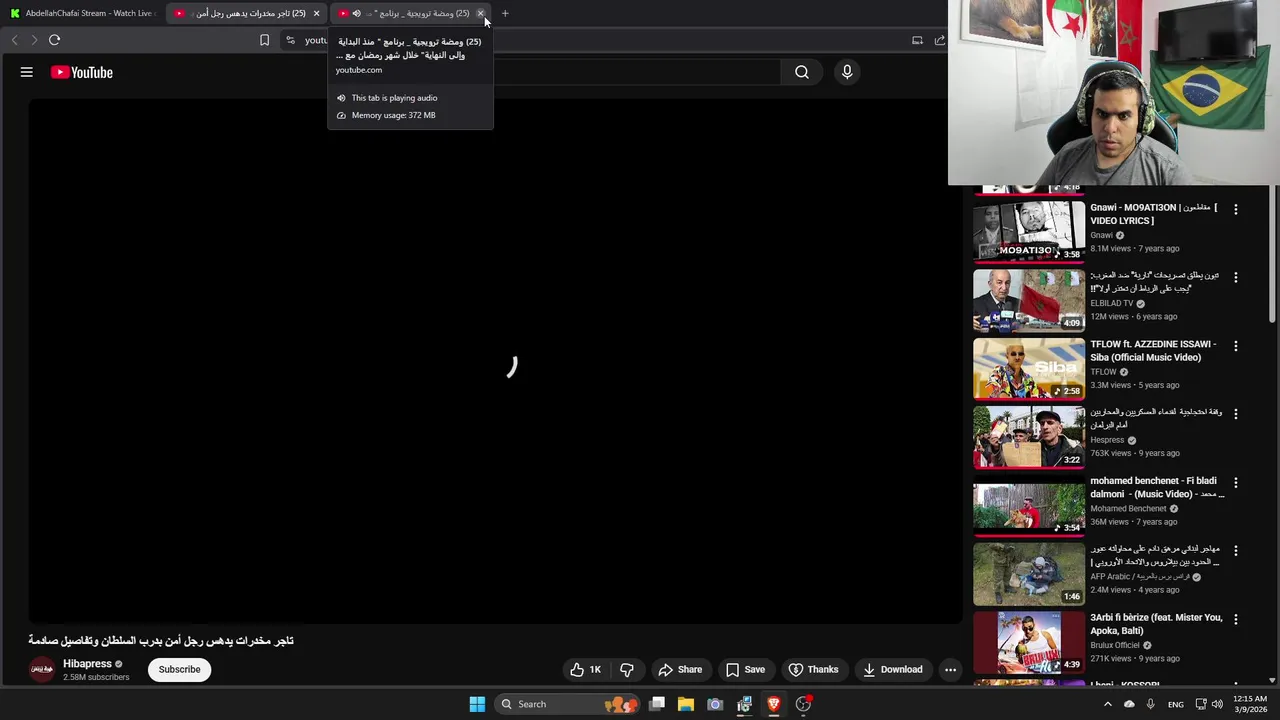Open the Hibapress channel name link
The image size is (1280, 720).
point(87,664)
